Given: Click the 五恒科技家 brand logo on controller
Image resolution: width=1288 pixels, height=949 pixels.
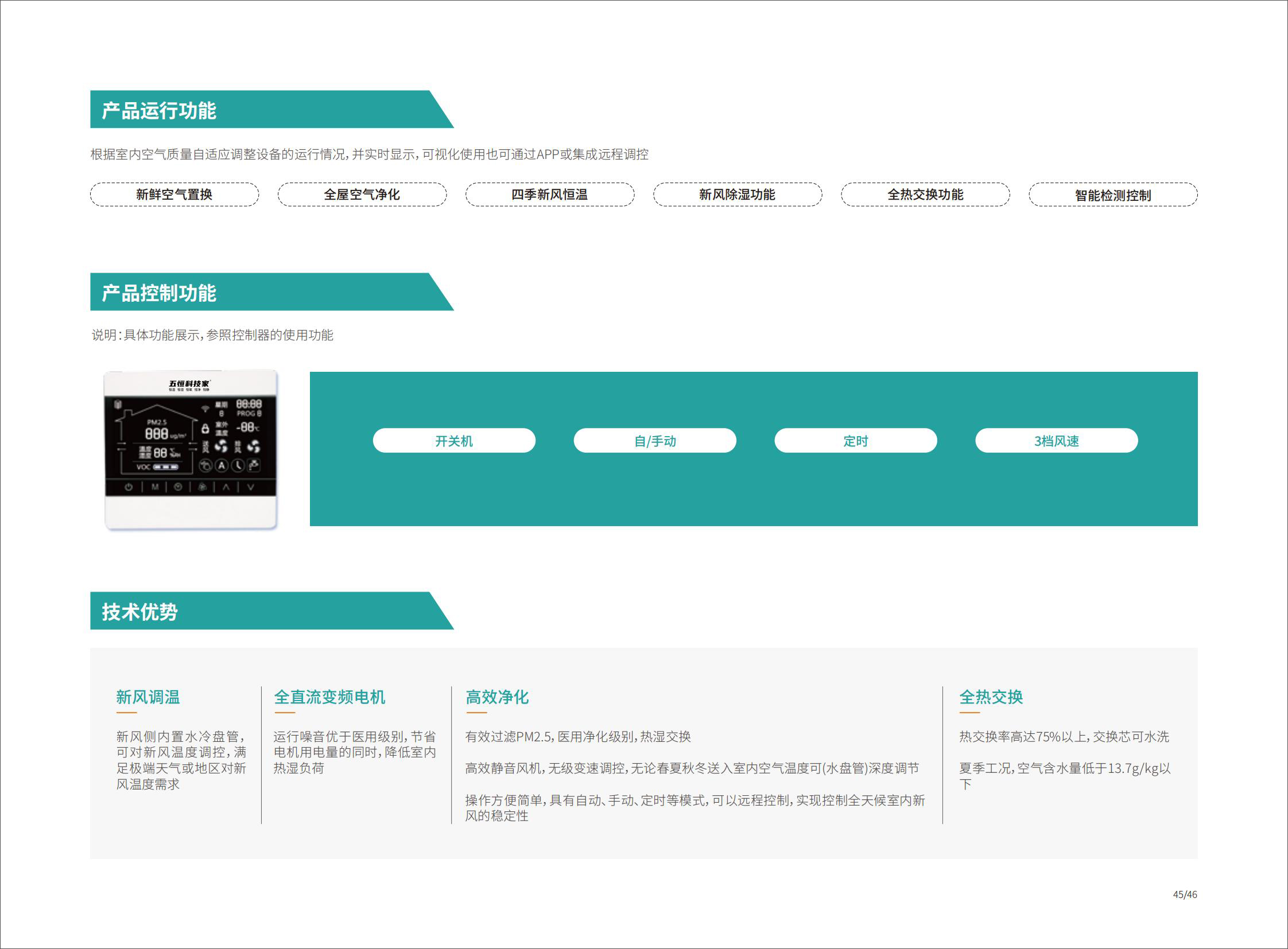Looking at the screenshot, I should pyautogui.click(x=190, y=386).
